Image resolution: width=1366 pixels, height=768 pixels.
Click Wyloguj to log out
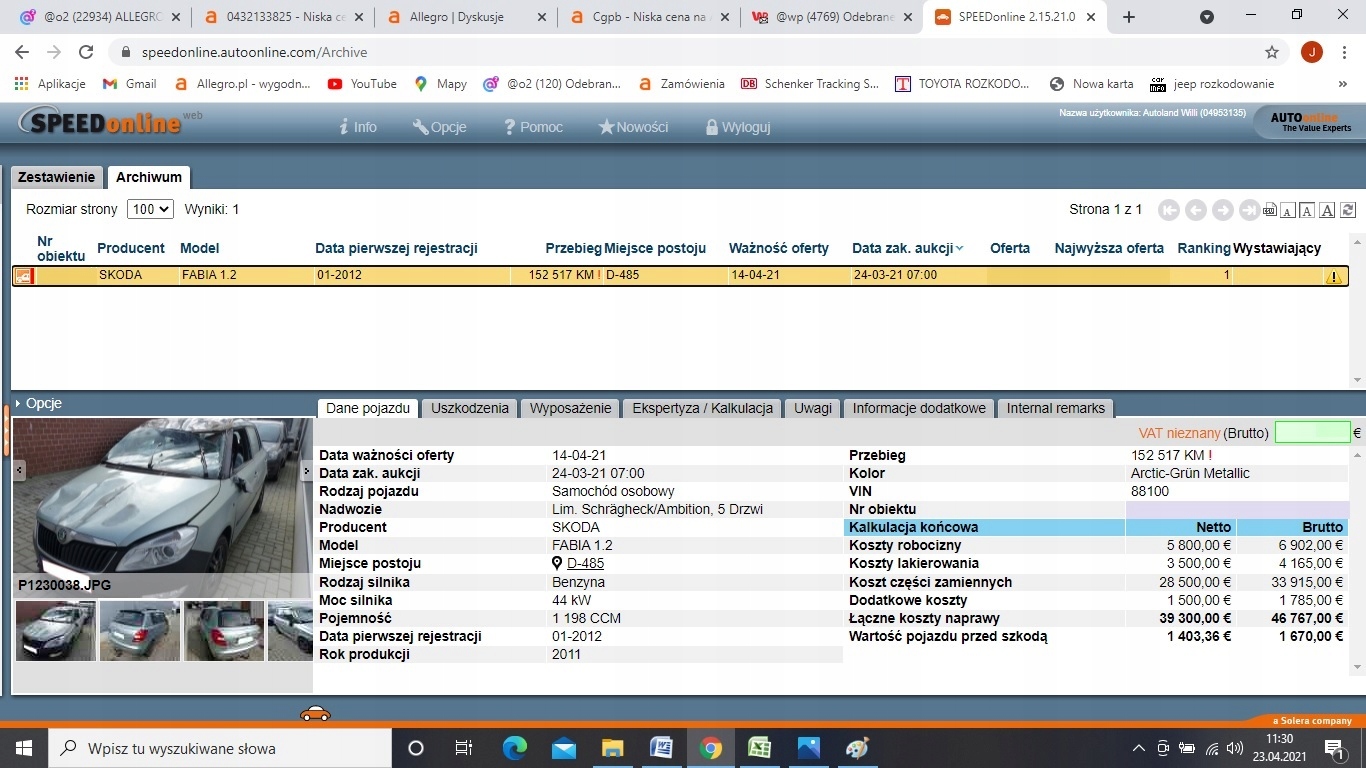tap(737, 127)
